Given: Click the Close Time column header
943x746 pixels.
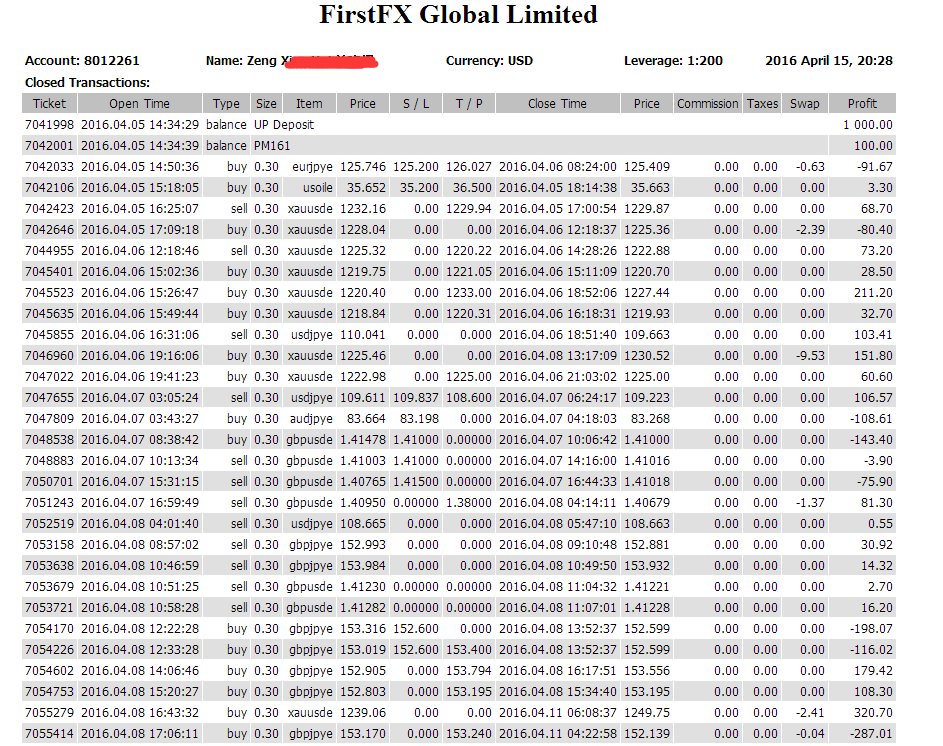Looking at the screenshot, I should [558, 103].
